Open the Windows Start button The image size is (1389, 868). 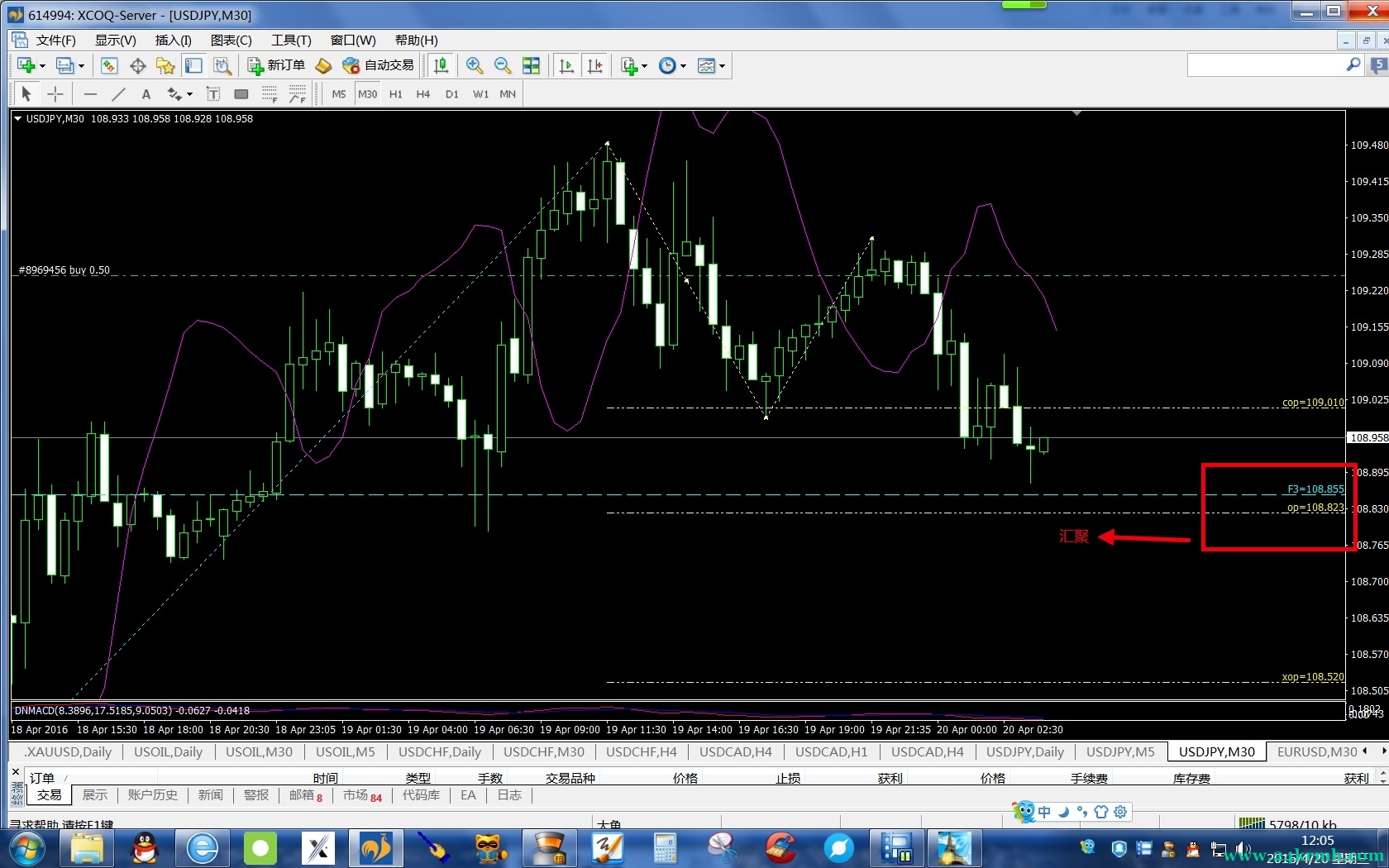point(26,849)
